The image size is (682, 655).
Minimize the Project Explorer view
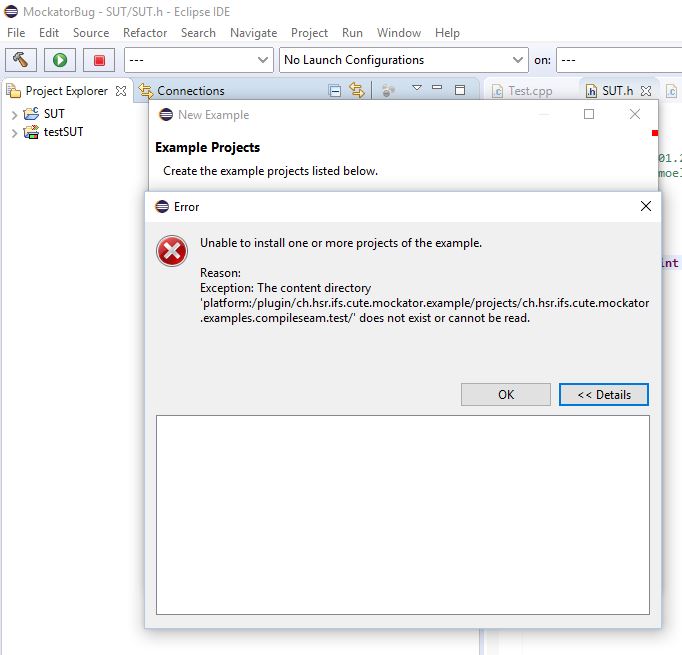click(437, 88)
